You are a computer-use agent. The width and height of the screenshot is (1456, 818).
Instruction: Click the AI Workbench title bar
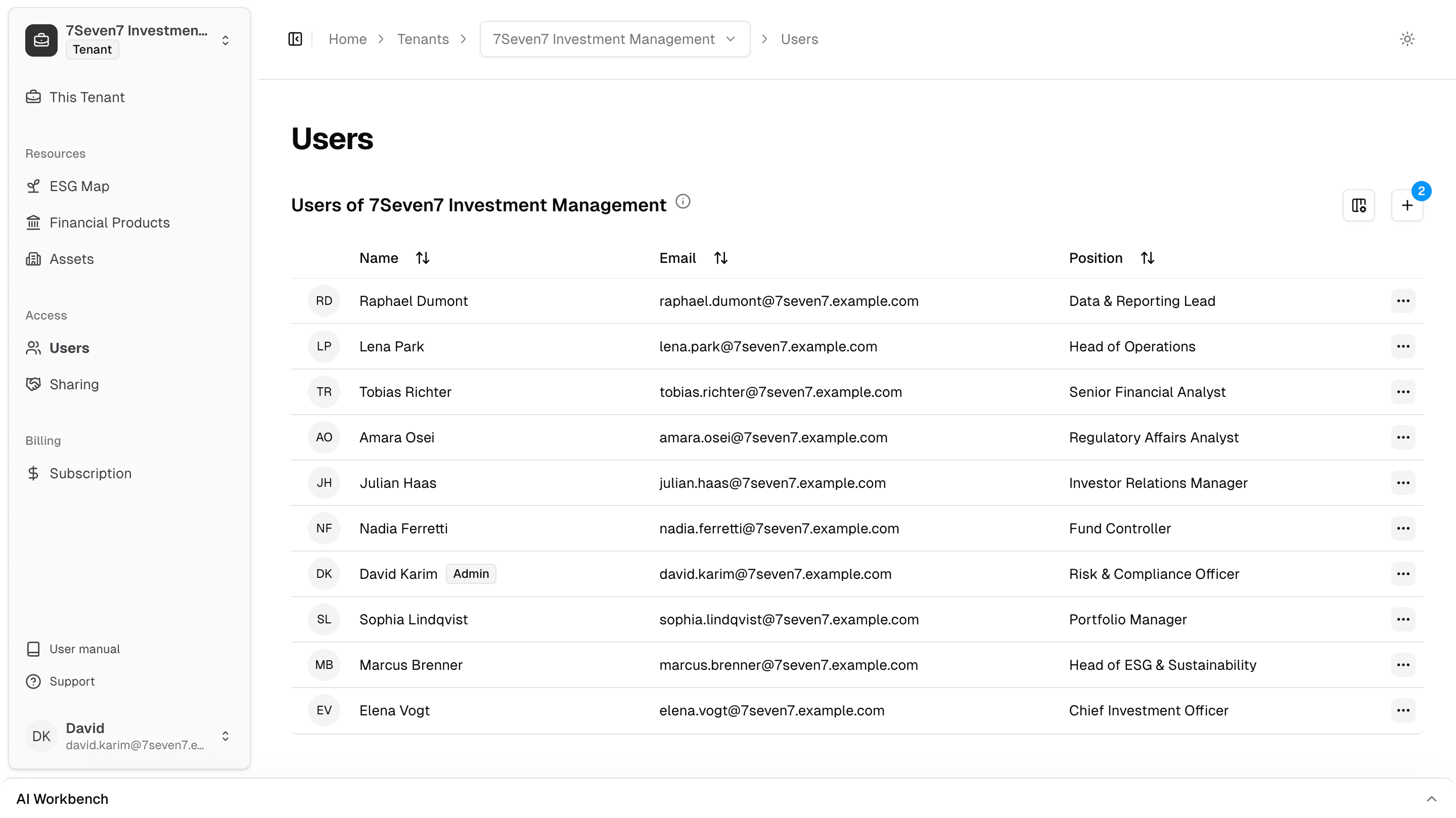pyautogui.click(x=728, y=799)
